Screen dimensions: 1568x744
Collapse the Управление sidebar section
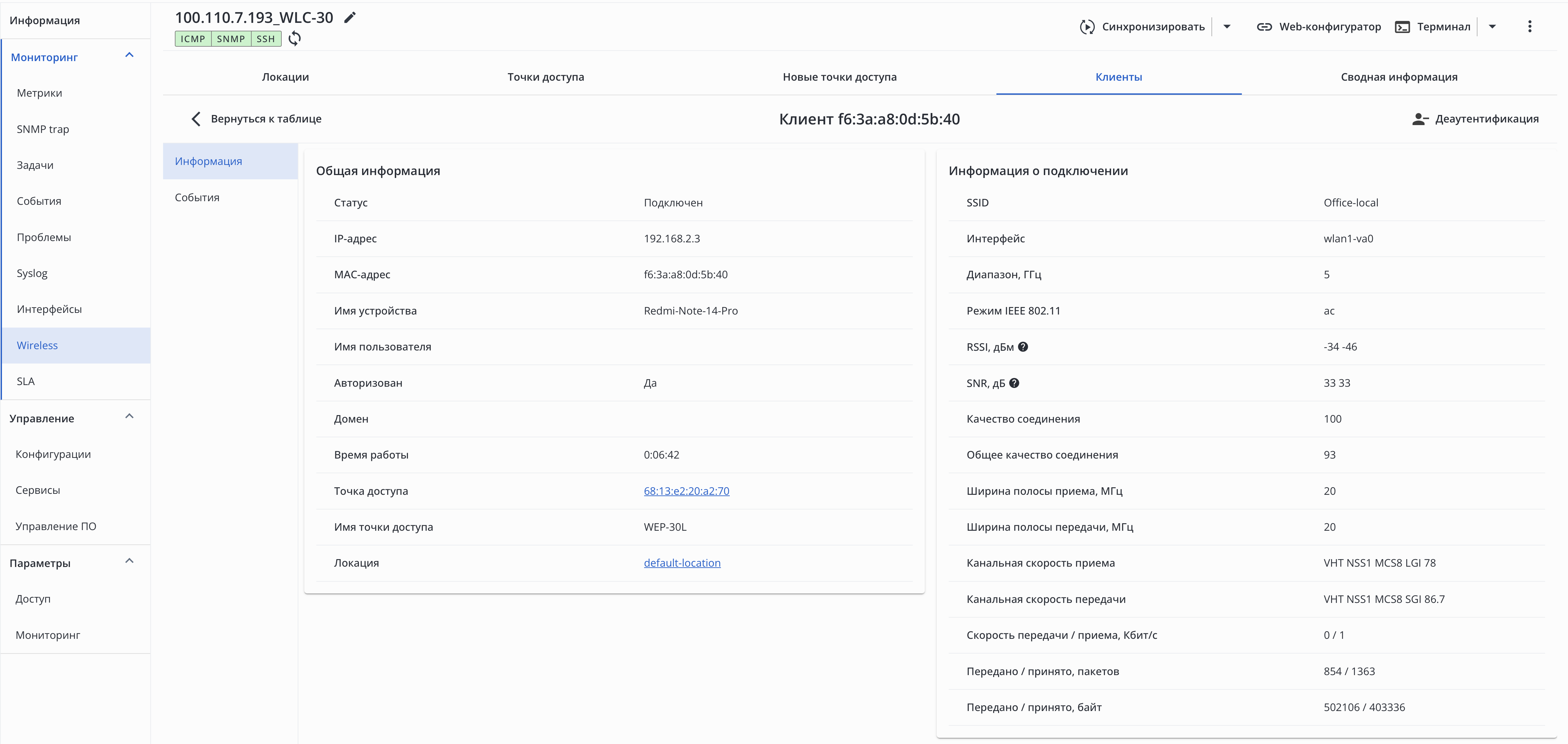[129, 417]
